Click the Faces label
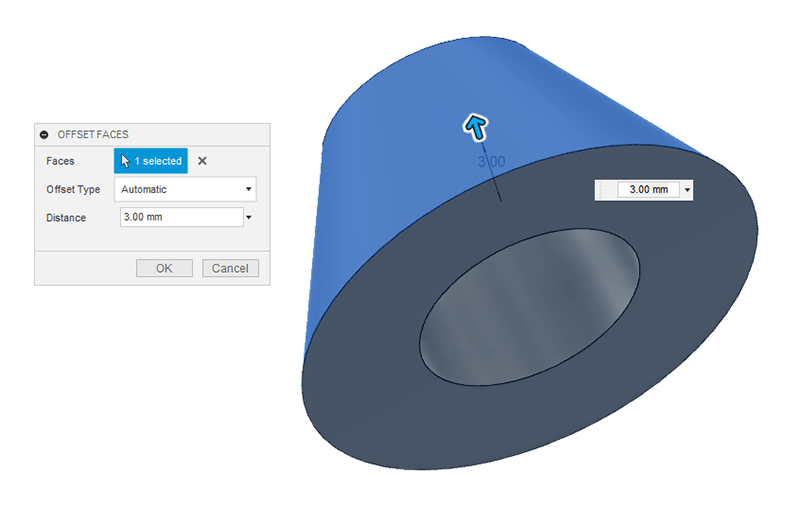The height and width of the screenshot is (508, 800). point(60,161)
